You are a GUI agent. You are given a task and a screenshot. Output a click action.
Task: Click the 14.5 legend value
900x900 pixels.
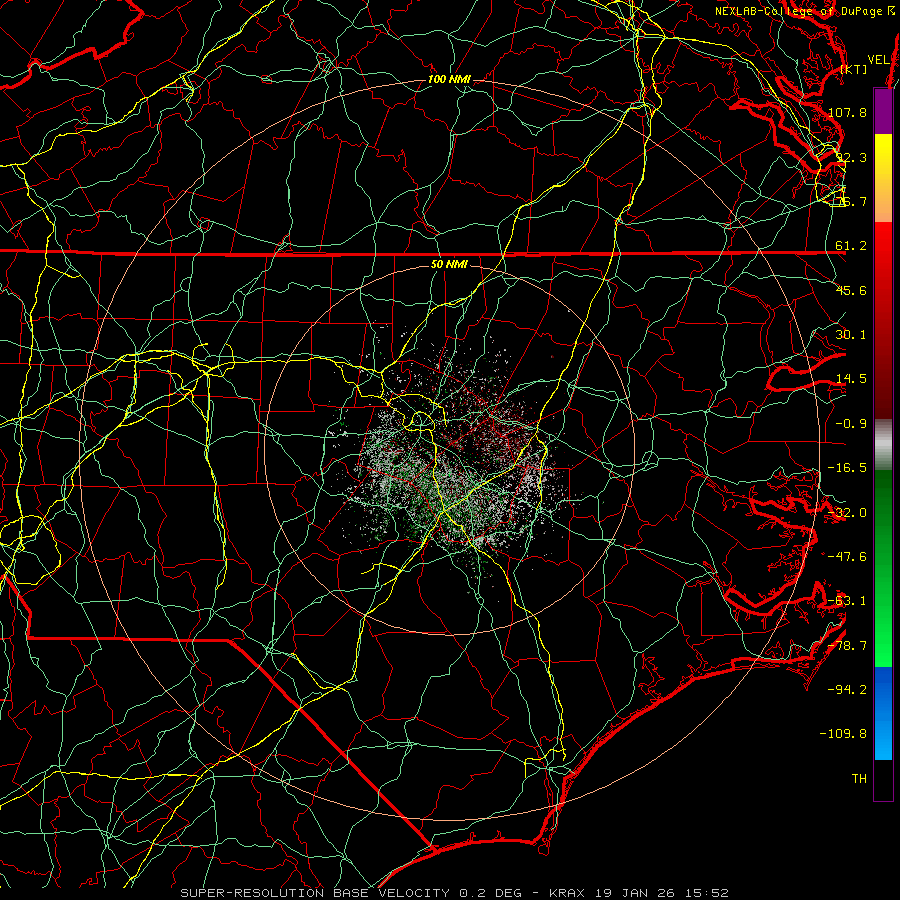851,379
